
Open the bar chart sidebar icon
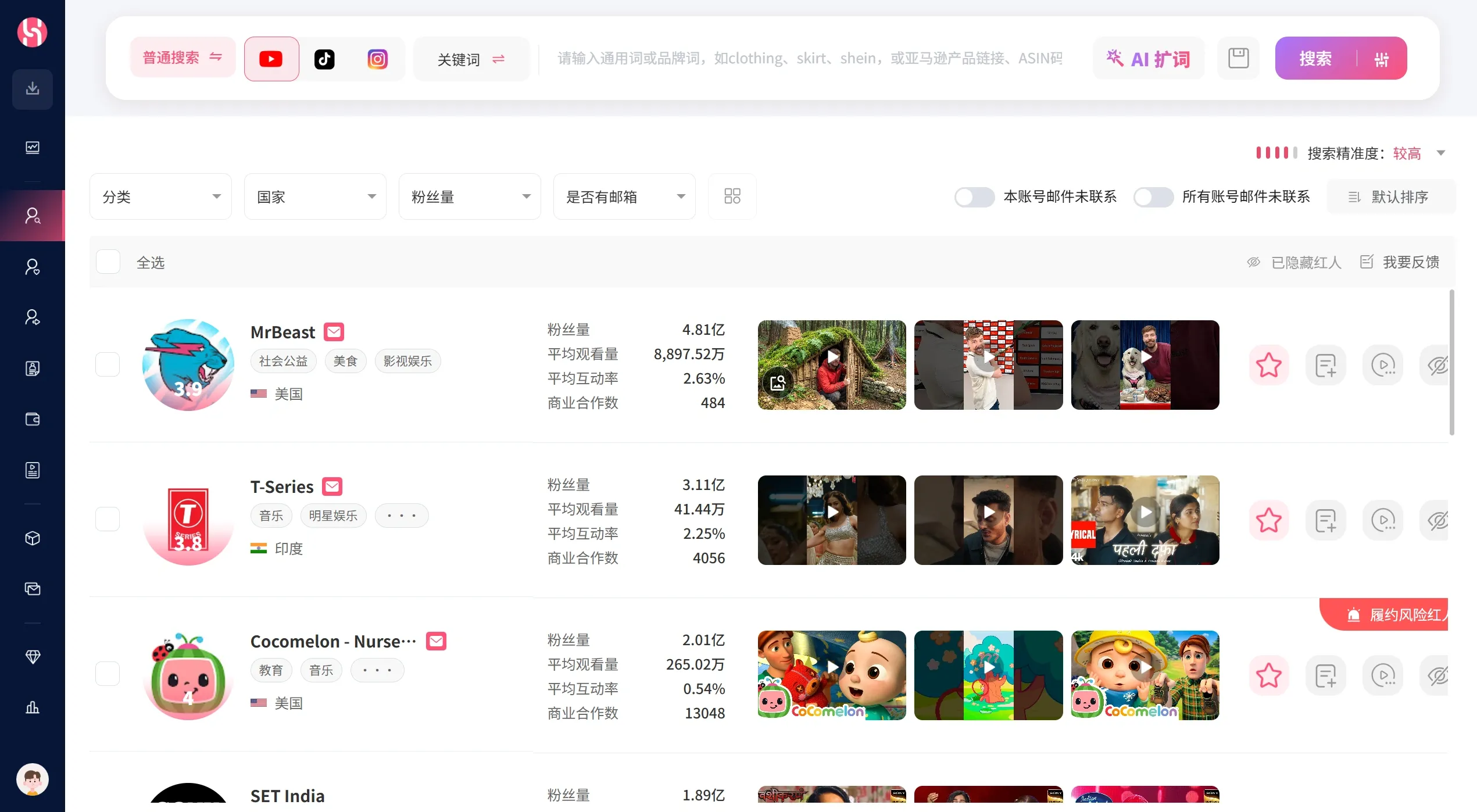[x=33, y=707]
